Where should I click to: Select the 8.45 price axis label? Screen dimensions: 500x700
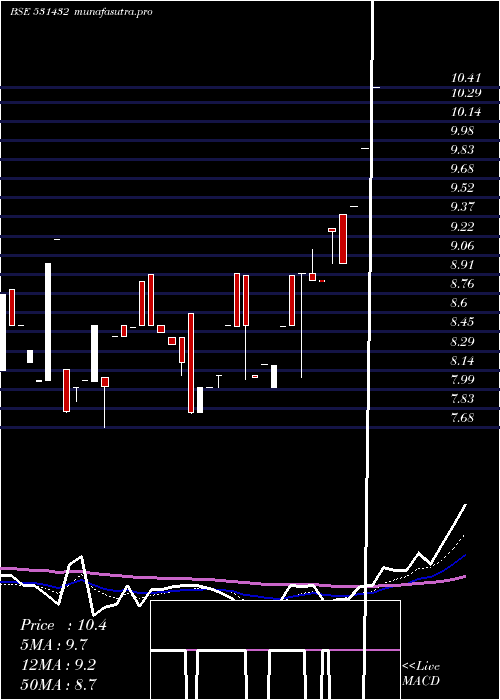tap(462, 321)
